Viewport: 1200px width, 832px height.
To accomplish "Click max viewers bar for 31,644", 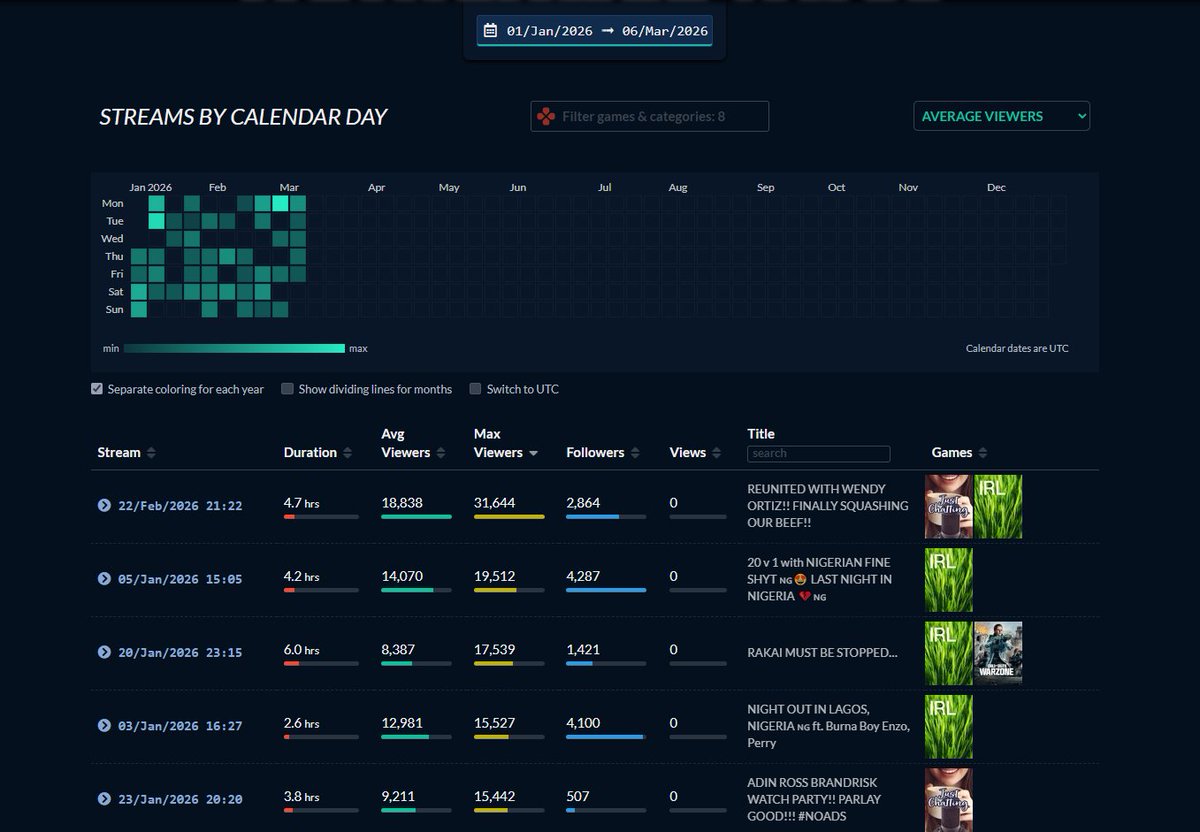I will [509, 517].
